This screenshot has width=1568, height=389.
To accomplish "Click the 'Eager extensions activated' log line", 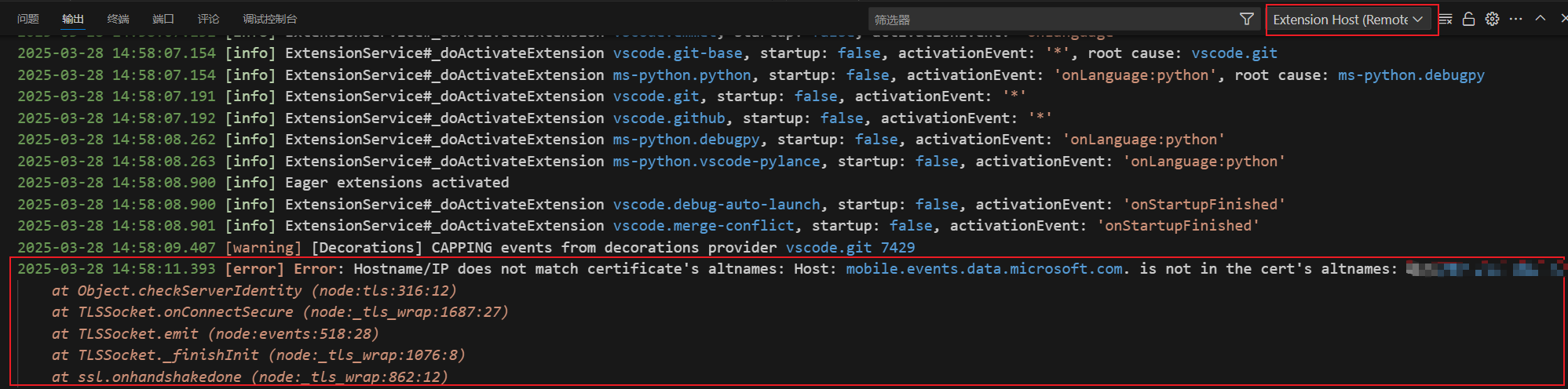I will [397, 183].
